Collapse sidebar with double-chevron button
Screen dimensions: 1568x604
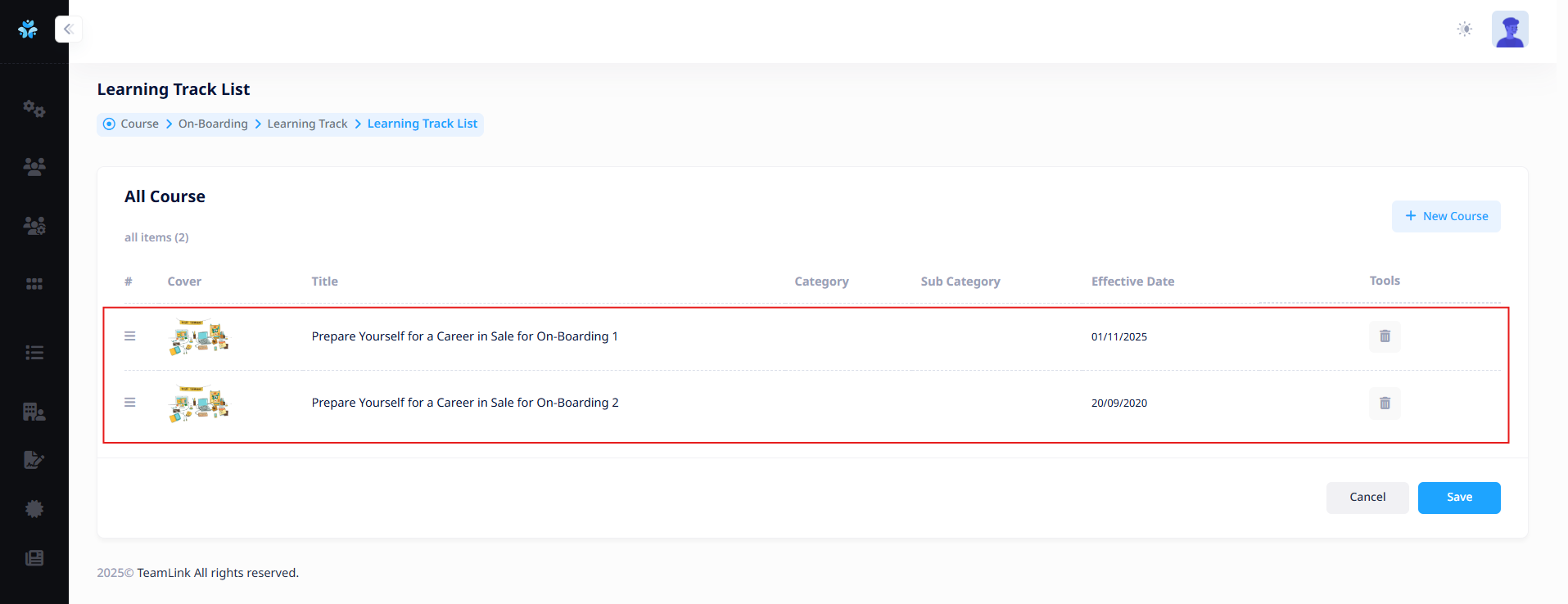pos(68,29)
